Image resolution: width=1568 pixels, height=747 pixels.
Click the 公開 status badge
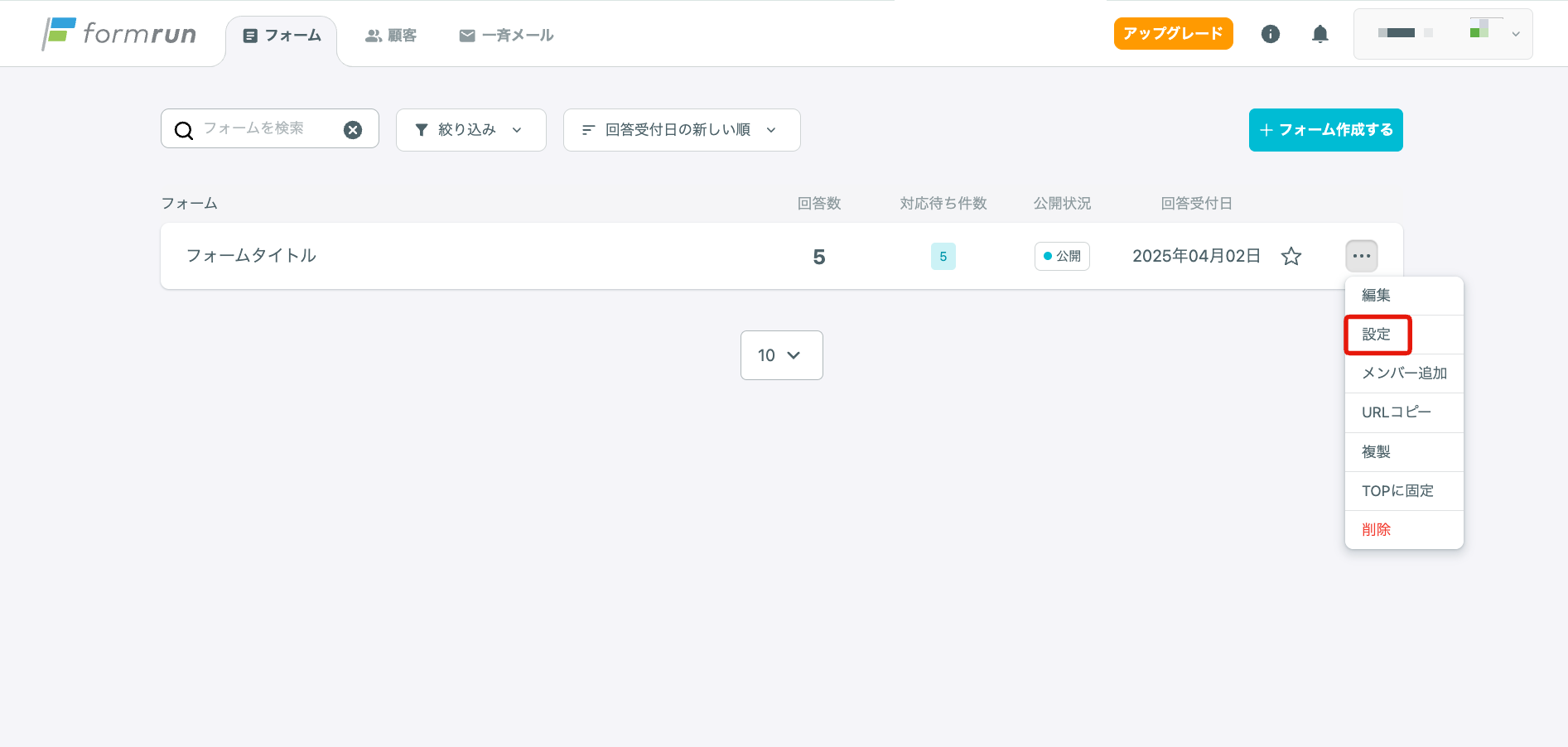tap(1062, 257)
